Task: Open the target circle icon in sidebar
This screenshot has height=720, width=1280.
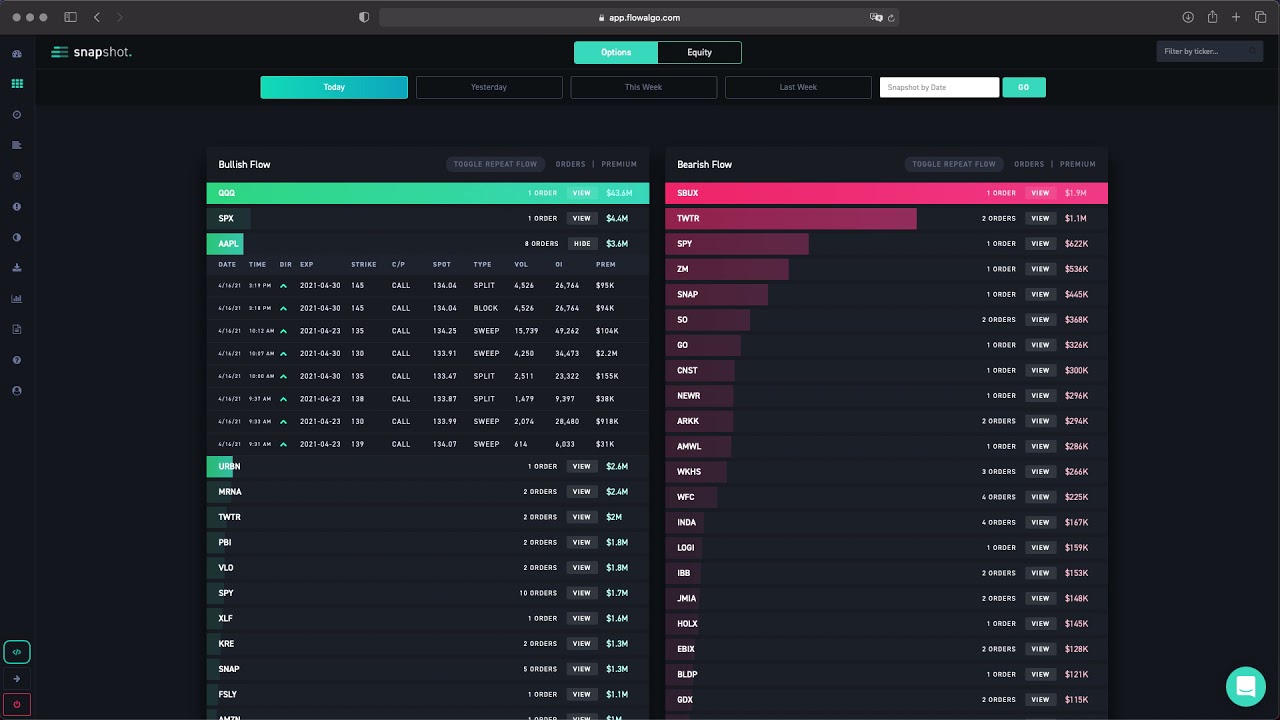Action: (x=17, y=176)
